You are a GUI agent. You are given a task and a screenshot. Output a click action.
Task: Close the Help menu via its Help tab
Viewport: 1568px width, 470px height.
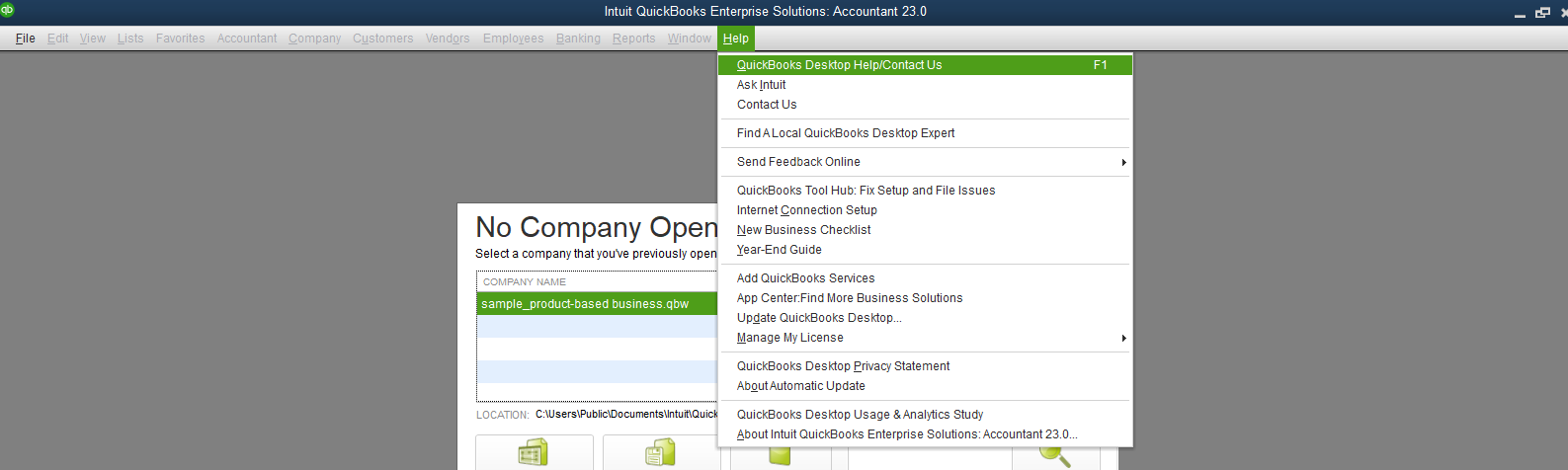[x=736, y=39]
